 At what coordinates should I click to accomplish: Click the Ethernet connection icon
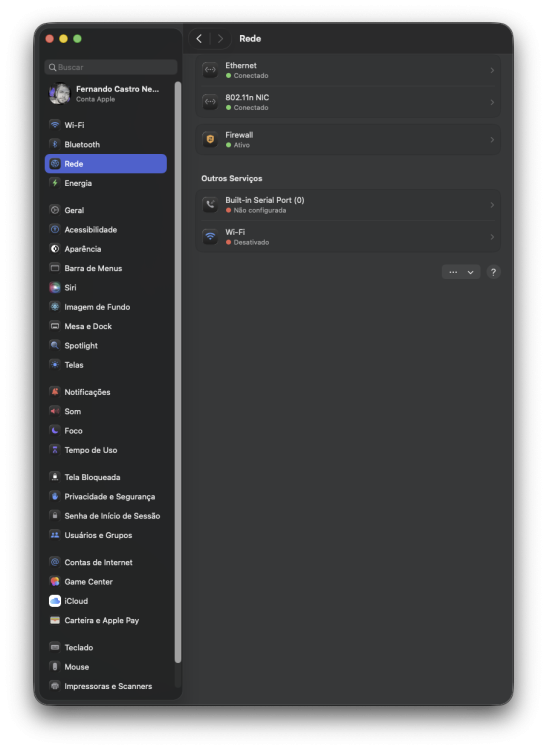coord(210,70)
